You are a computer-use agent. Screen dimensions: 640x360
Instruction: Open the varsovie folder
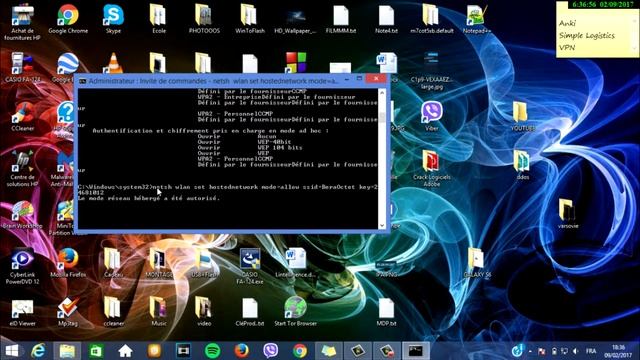tap(568, 213)
